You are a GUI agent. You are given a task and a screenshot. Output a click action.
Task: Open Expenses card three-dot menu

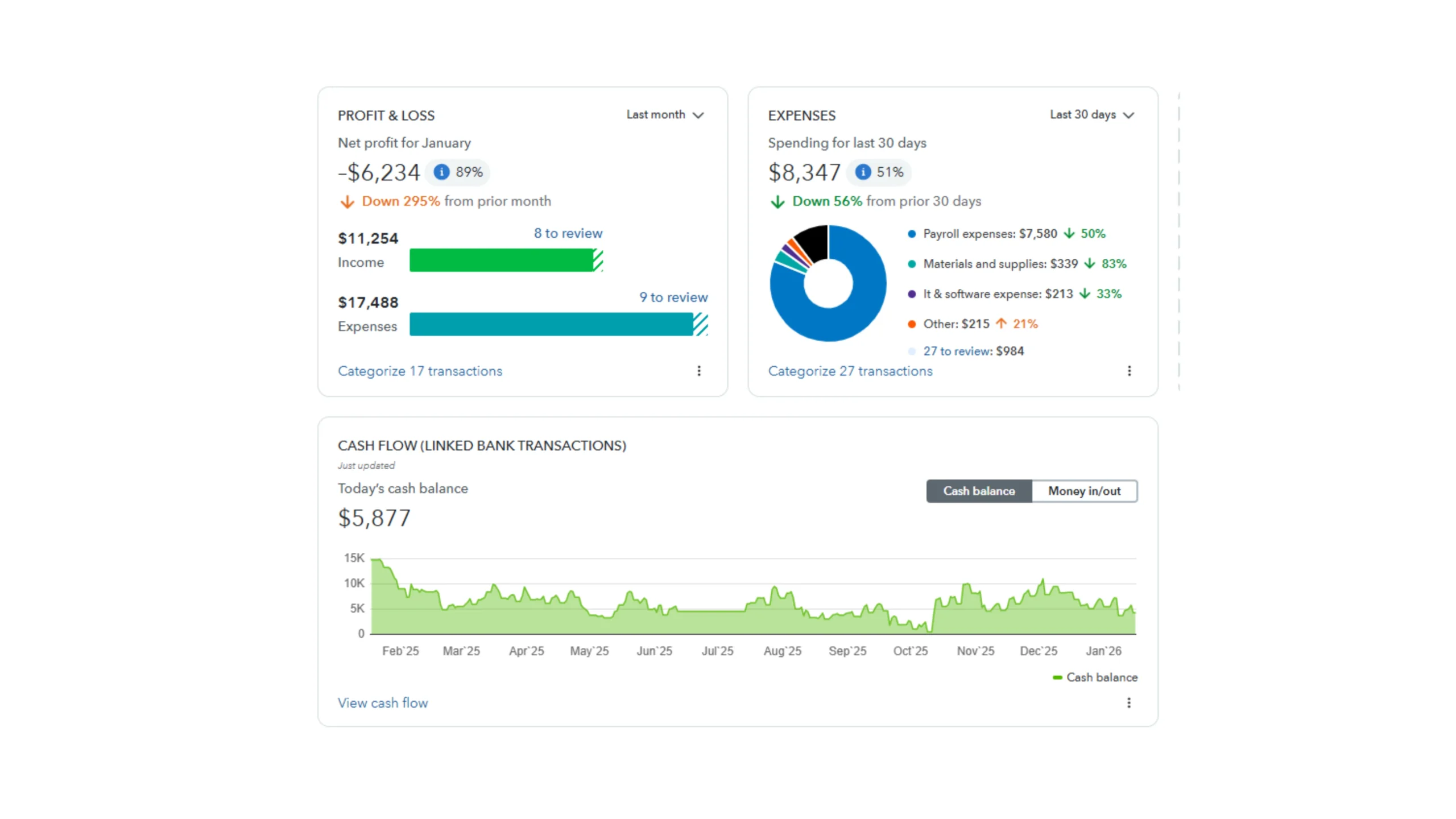tap(1129, 371)
